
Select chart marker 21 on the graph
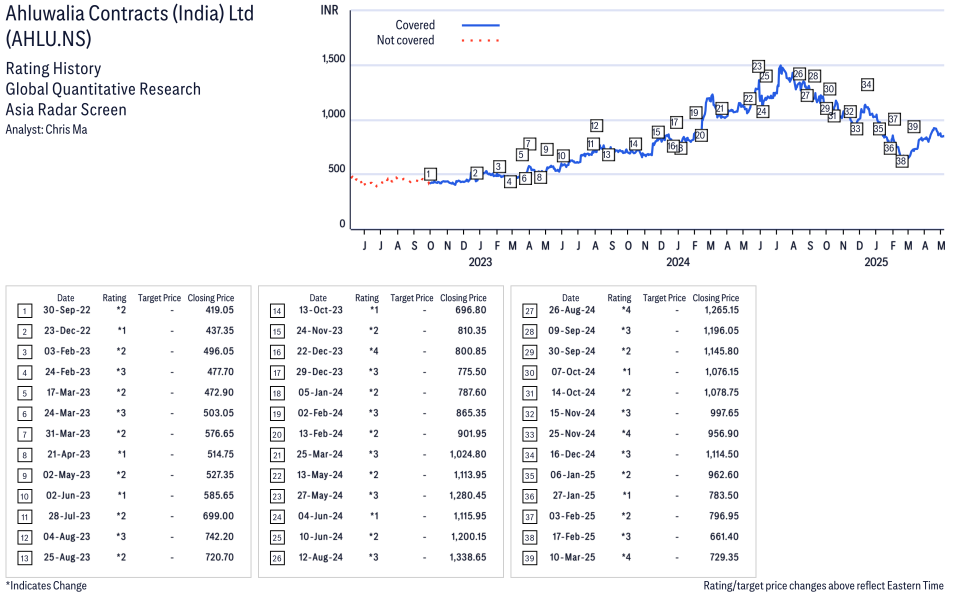coord(721,109)
